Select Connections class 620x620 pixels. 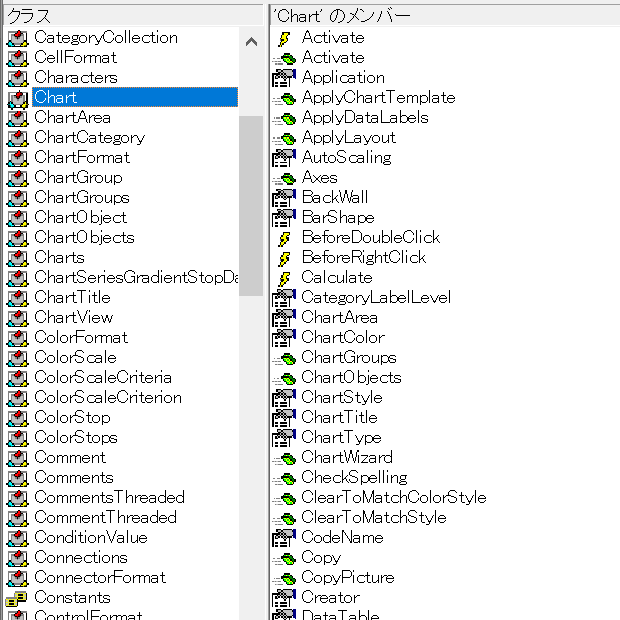pyautogui.click(x=81, y=558)
